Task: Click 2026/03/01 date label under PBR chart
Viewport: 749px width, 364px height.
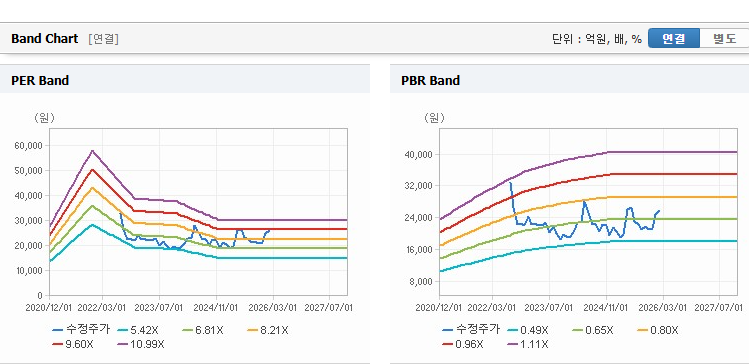Action: [663, 308]
